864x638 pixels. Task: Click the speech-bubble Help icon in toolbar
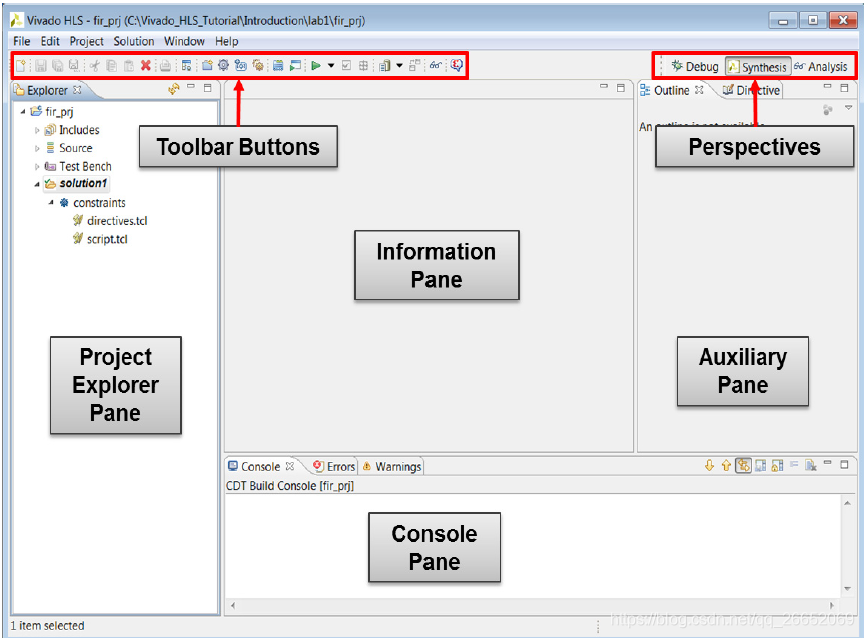coord(457,65)
